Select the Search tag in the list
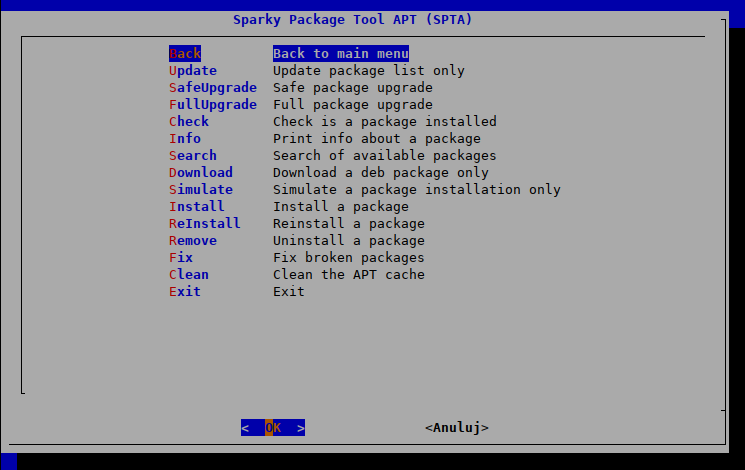The width and height of the screenshot is (745, 470). click(193, 156)
